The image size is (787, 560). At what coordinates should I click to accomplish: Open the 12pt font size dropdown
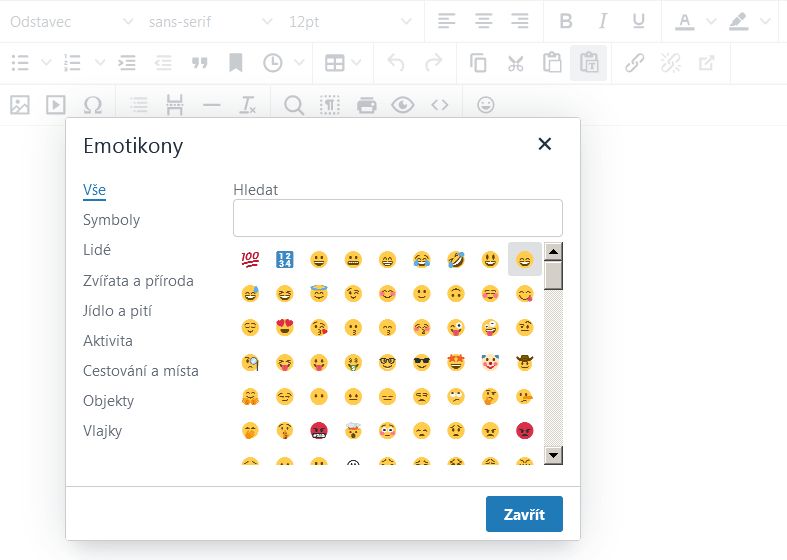coord(348,21)
